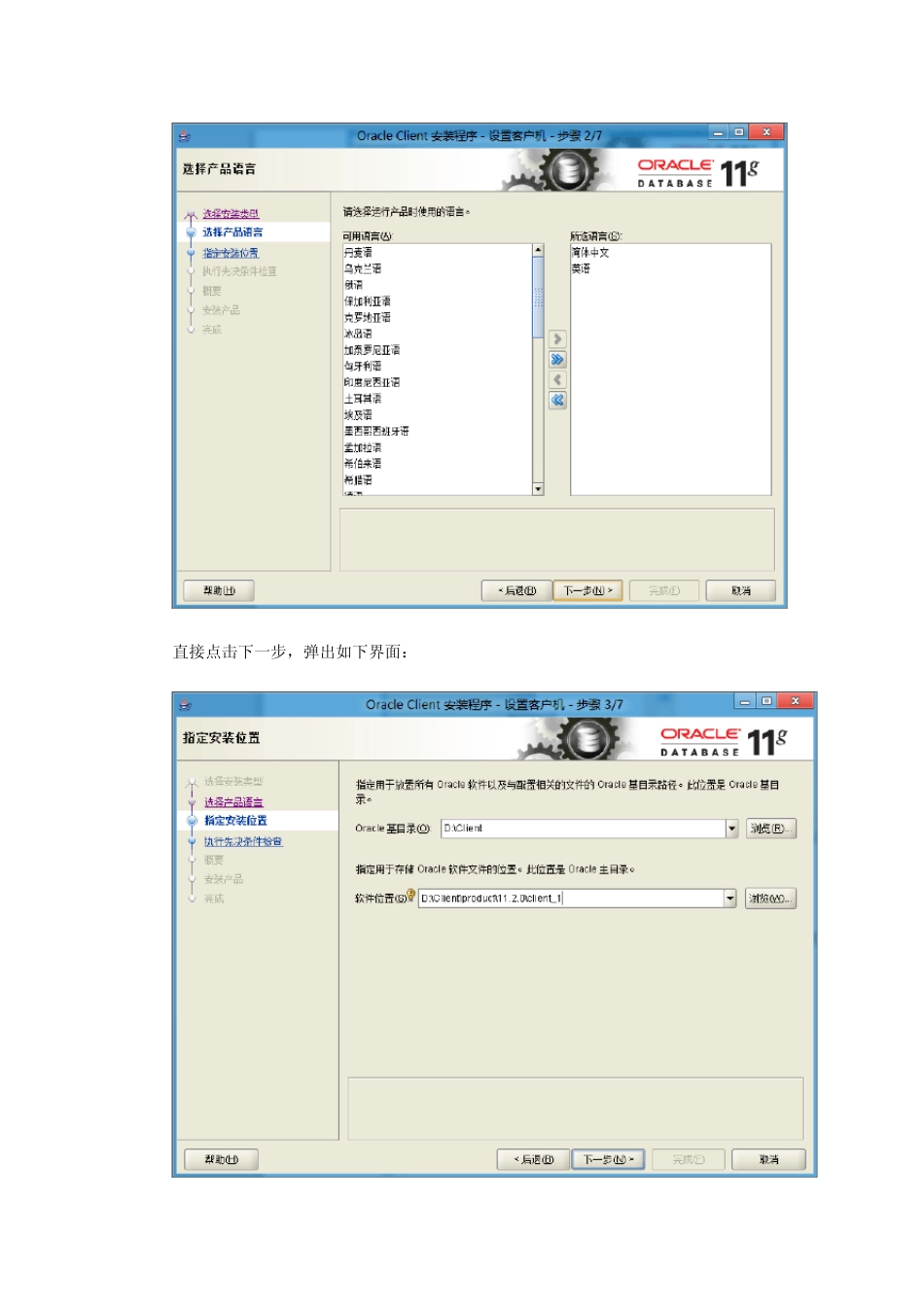The height and width of the screenshot is (1307, 924).
Task: Click the current step 指定安装位置 in step 3/7 sidebar
Action: click(x=235, y=821)
